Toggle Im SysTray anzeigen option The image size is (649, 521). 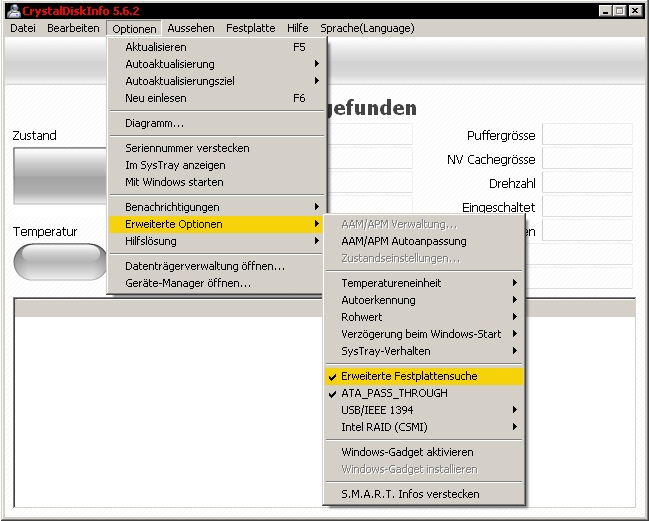[x=216, y=165]
